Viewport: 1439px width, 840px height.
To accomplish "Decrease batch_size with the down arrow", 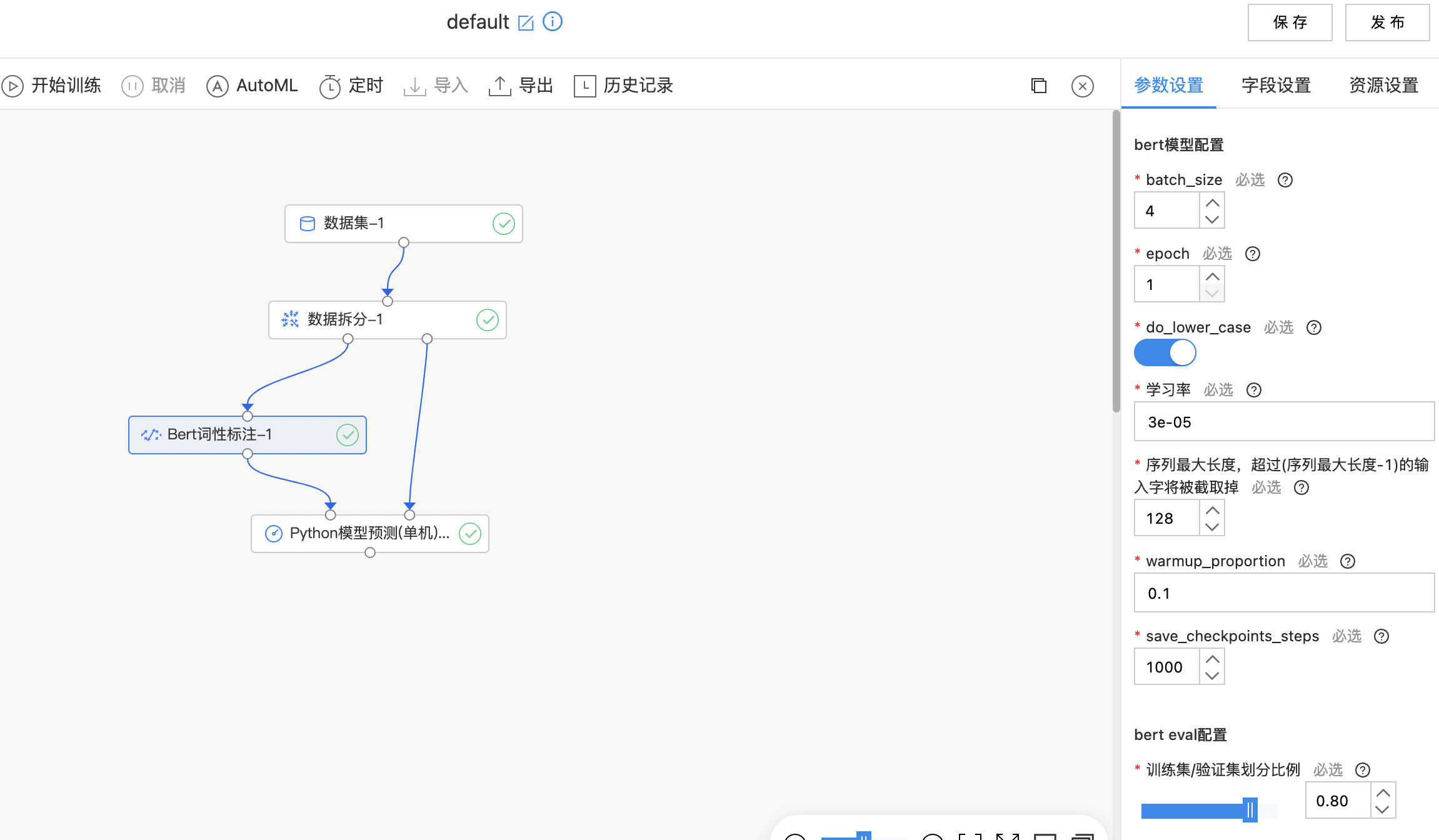I will click(1212, 219).
